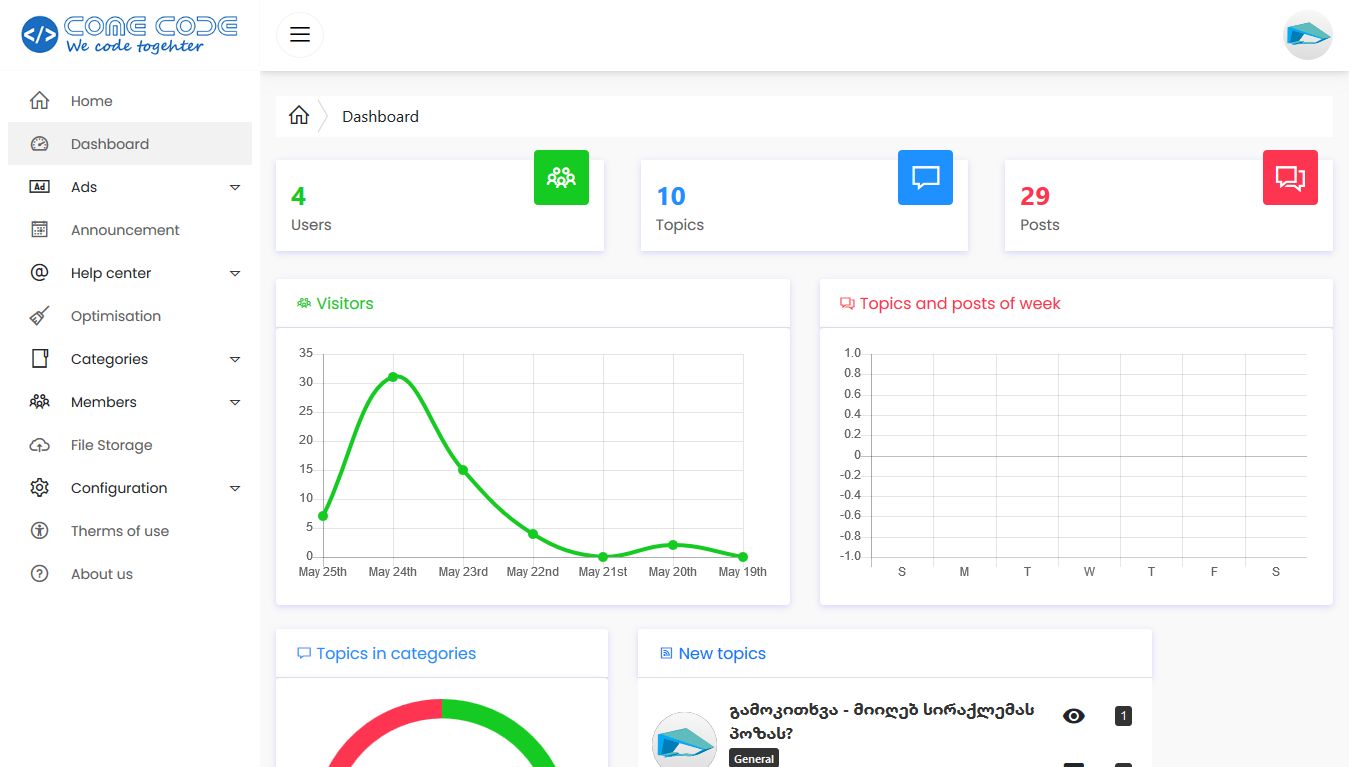
Task: Click the blue Topics card chat icon
Action: (x=926, y=178)
